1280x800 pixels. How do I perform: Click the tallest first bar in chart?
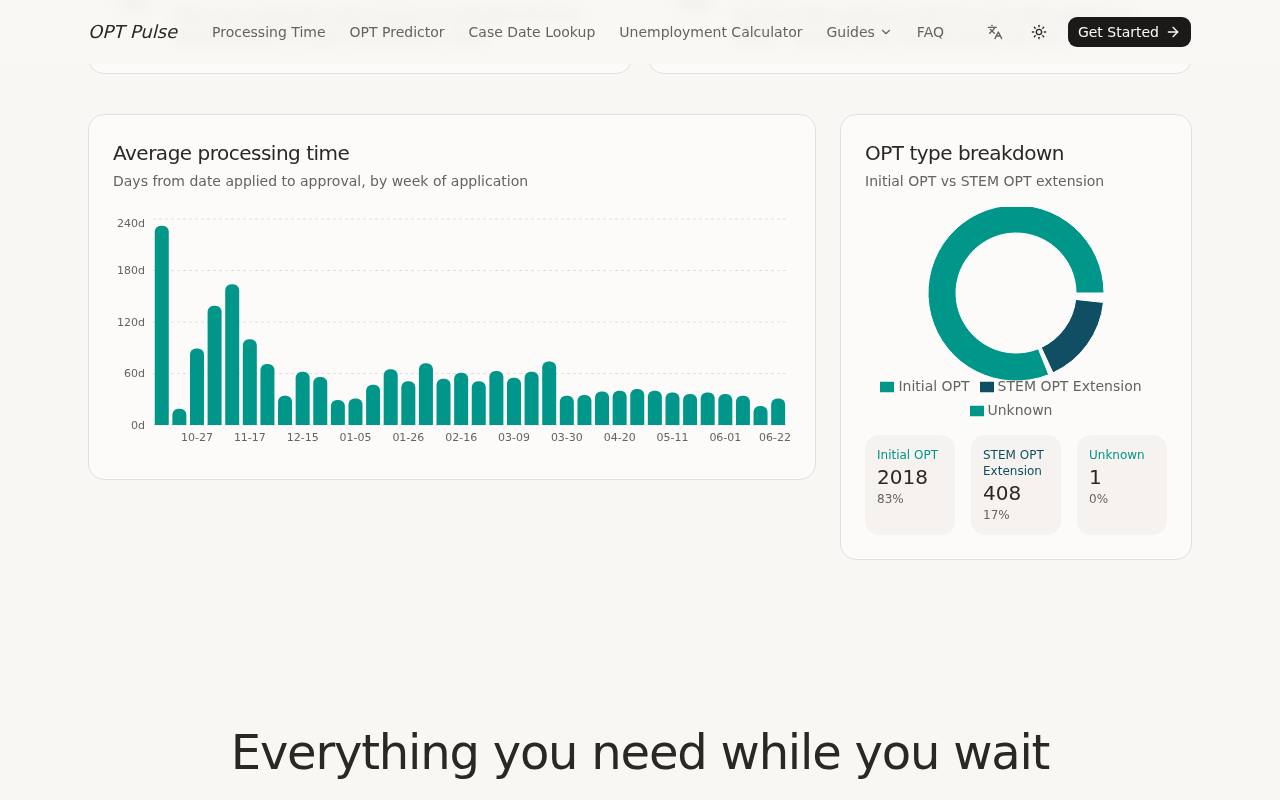point(162,325)
